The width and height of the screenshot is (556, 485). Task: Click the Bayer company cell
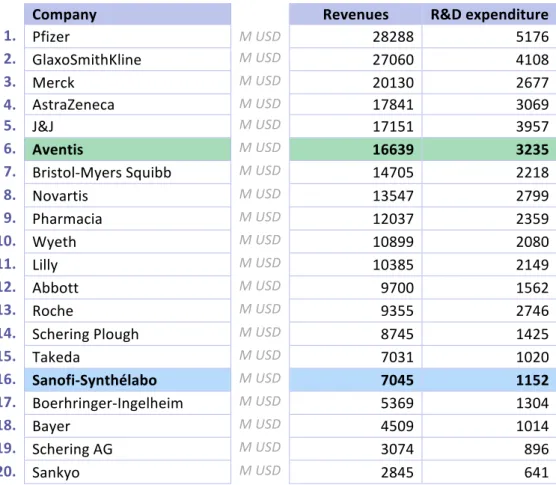pyautogui.click(x=128, y=426)
